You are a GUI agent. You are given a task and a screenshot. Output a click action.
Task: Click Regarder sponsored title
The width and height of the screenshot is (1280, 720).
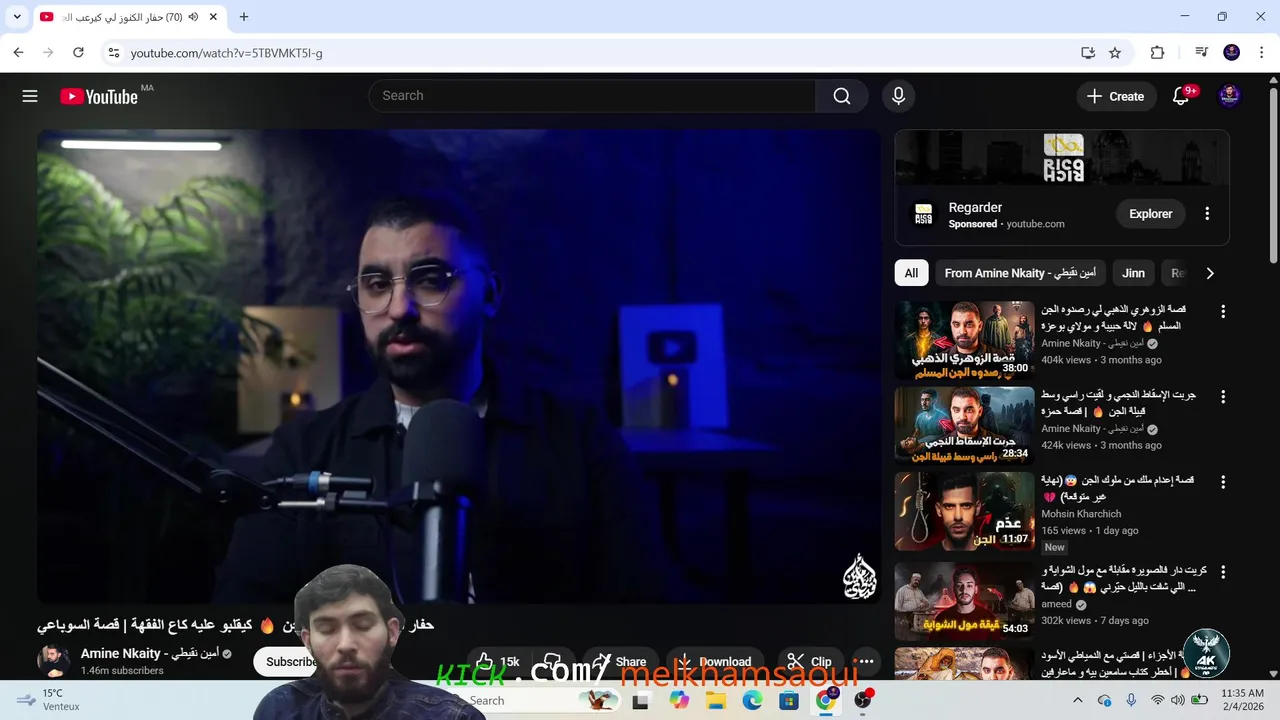click(x=975, y=208)
